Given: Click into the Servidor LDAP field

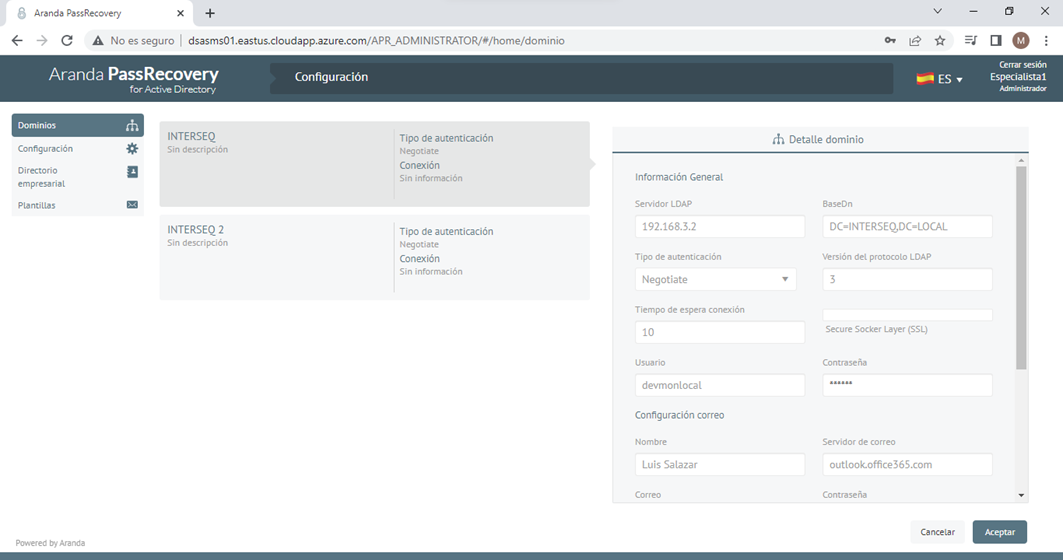Looking at the screenshot, I should (x=719, y=227).
